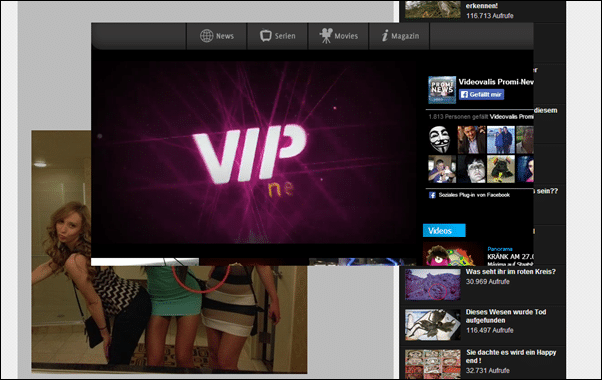Open the Panorama category link

tap(500, 249)
